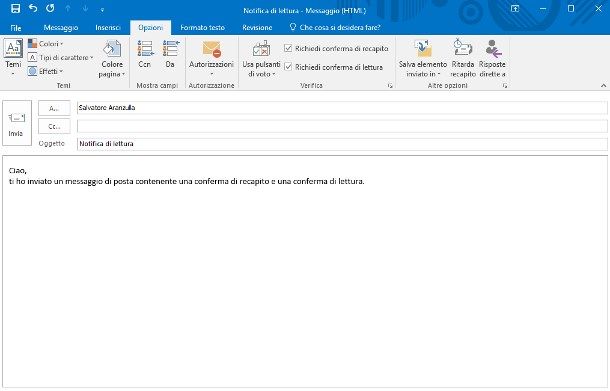610x391 pixels.
Task: Click the Cc... button
Action: point(54,126)
